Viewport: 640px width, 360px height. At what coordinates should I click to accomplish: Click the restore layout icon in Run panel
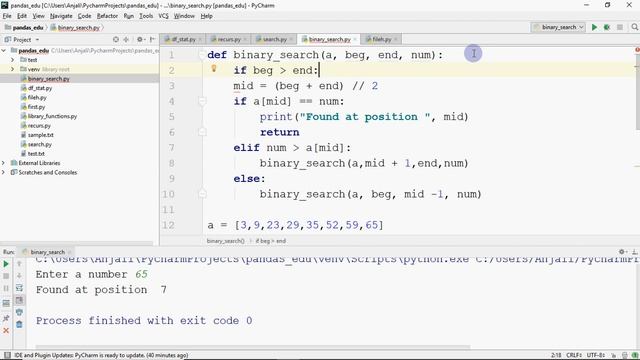(x=6, y=303)
